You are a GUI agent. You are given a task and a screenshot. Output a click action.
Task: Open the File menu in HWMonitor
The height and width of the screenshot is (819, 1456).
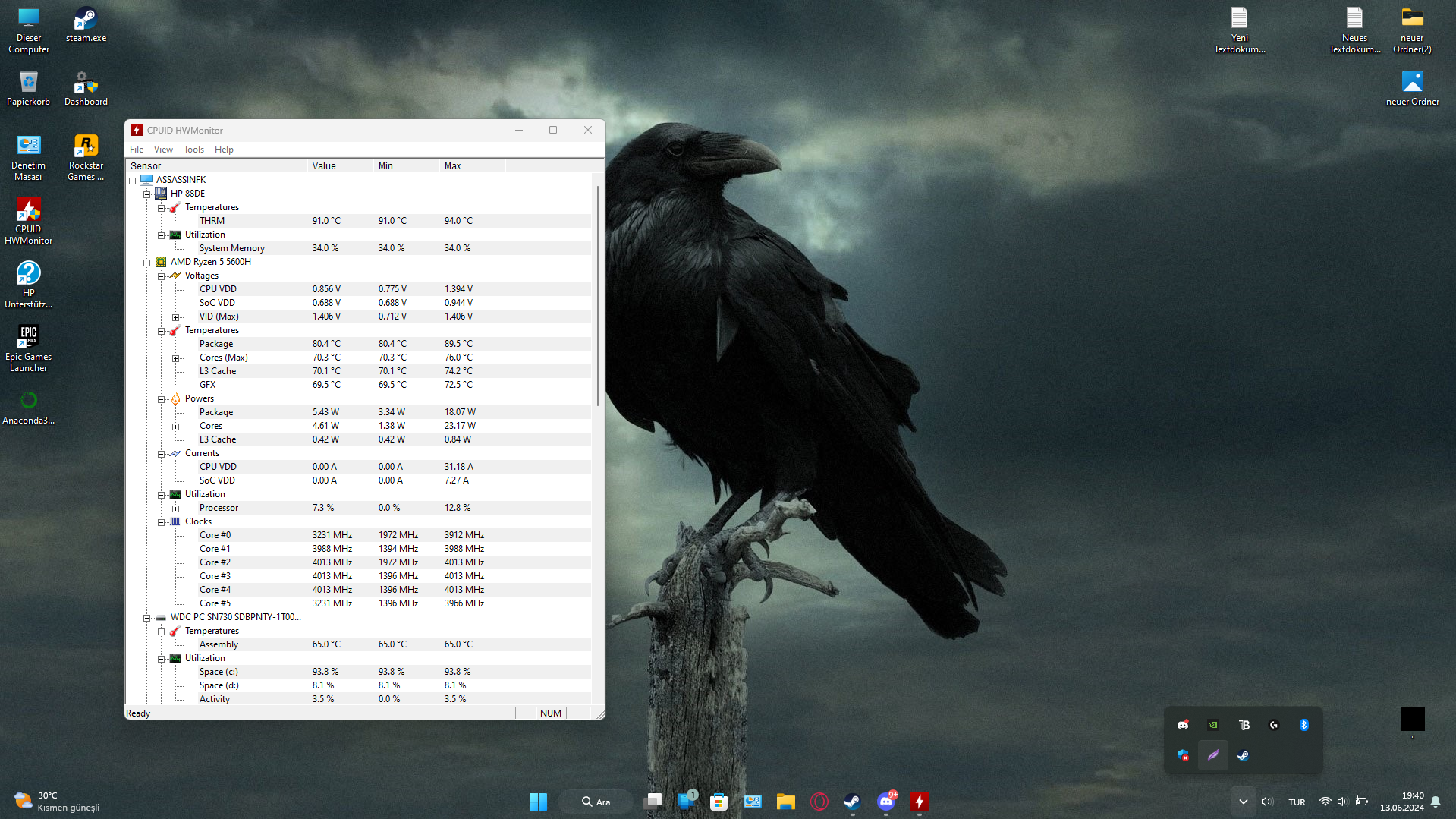pyautogui.click(x=137, y=150)
